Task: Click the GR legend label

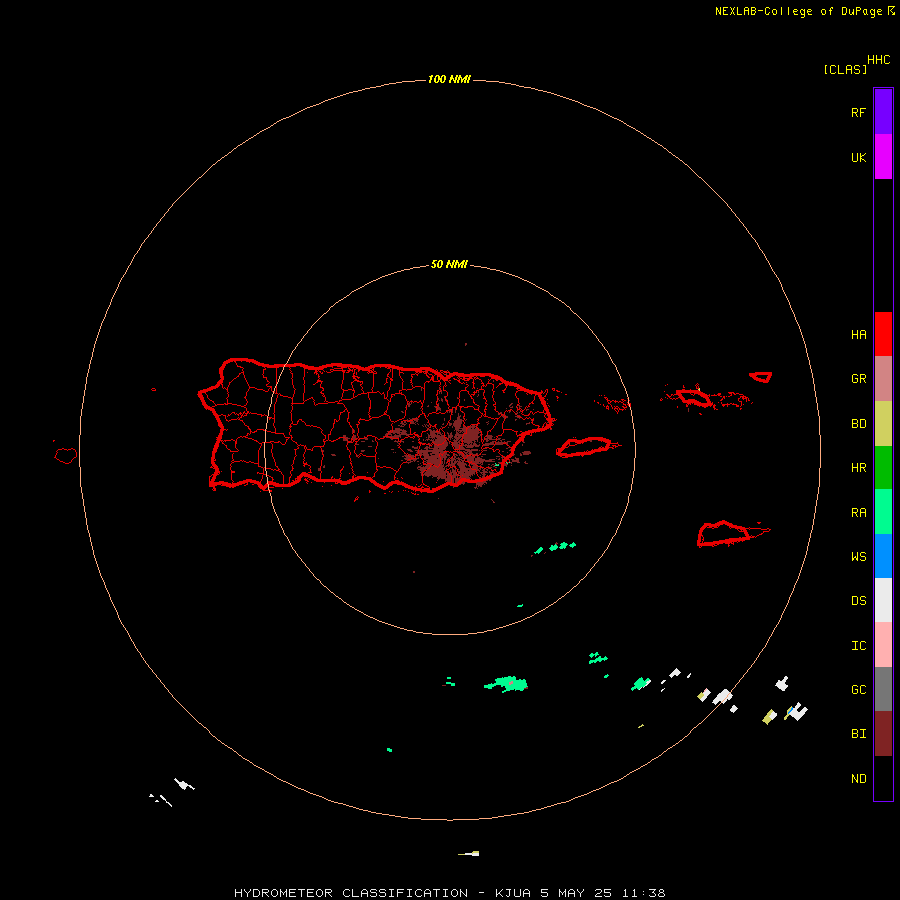Action: [x=858, y=379]
